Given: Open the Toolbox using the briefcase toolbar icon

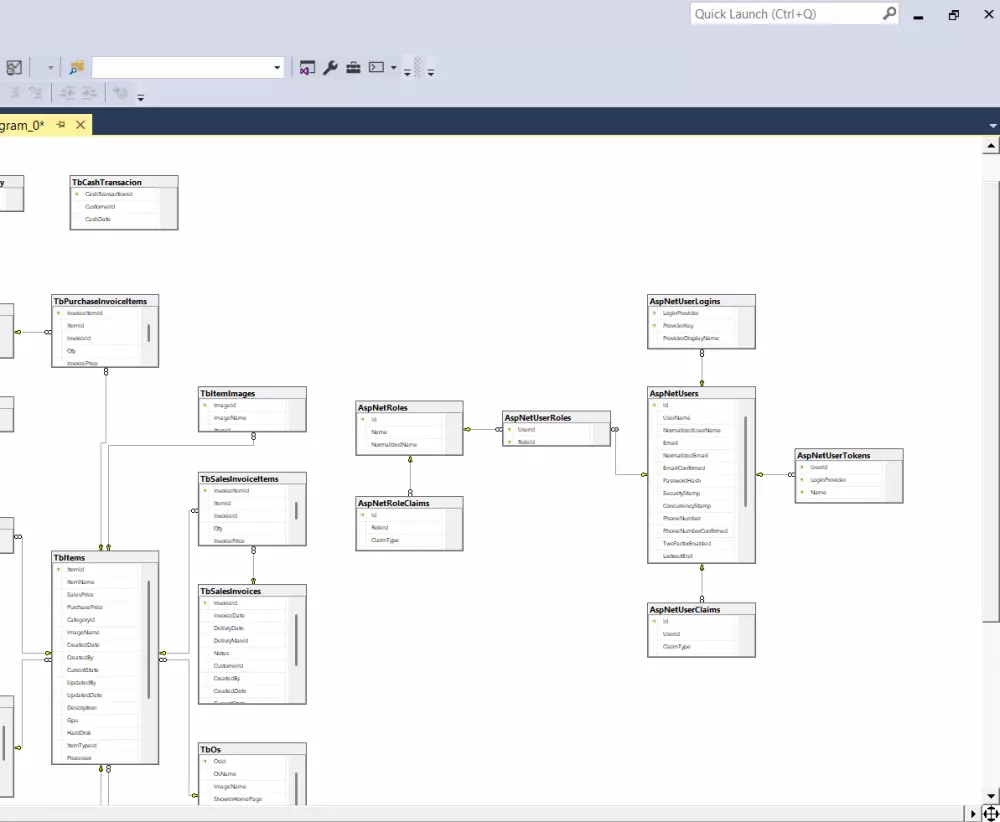Looking at the screenshot, I should tap(353, 67).
